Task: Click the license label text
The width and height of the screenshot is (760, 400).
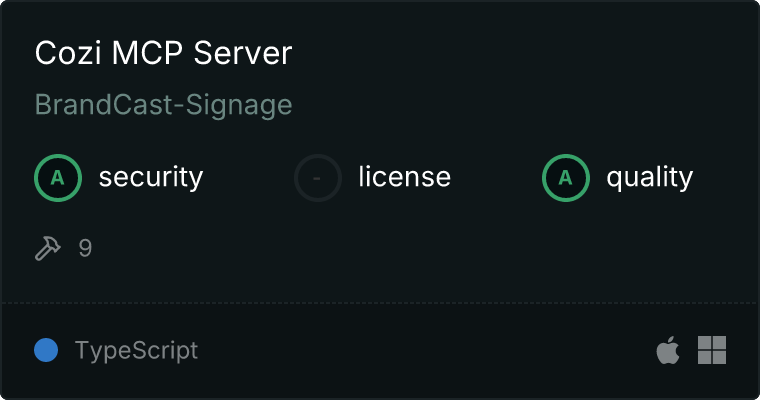Action: [404, 178]
